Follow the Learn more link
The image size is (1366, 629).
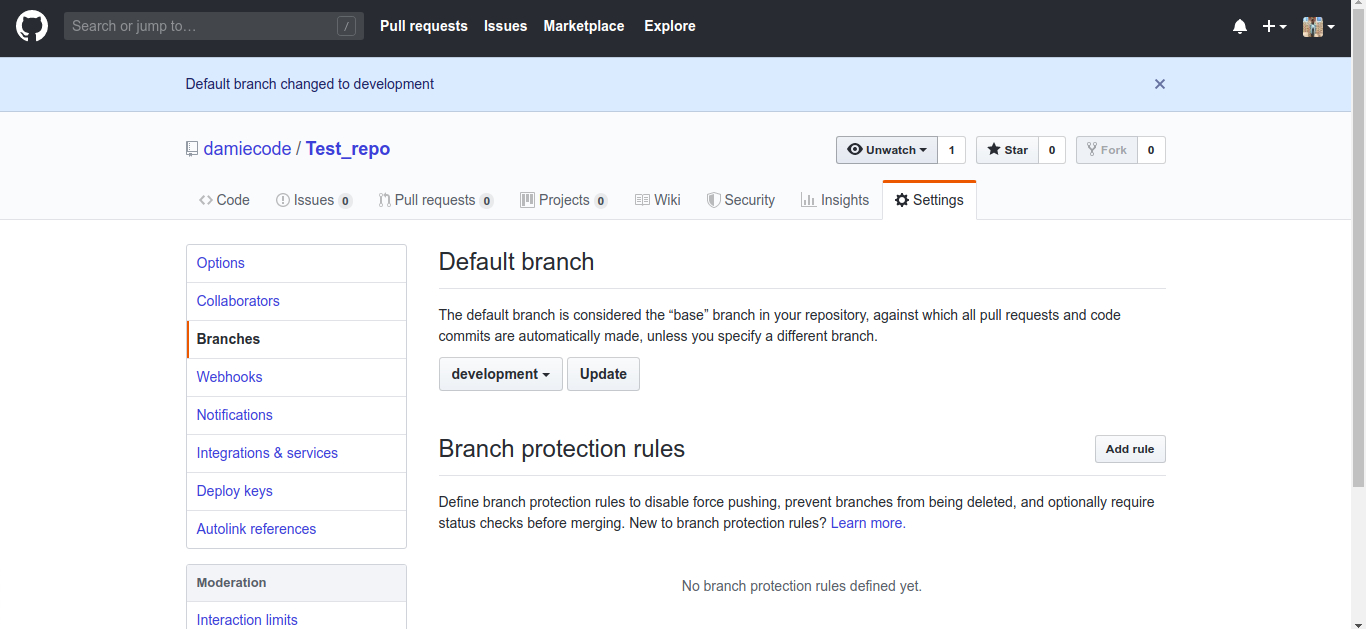click(868, 523)
